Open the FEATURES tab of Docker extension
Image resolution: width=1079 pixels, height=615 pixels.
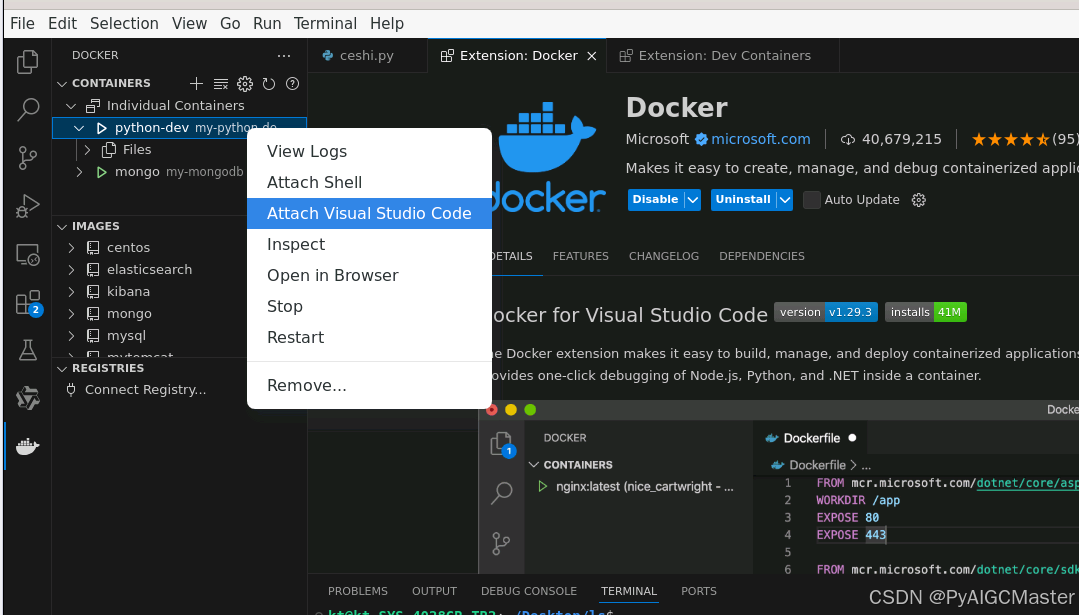(x=580, y=257)
